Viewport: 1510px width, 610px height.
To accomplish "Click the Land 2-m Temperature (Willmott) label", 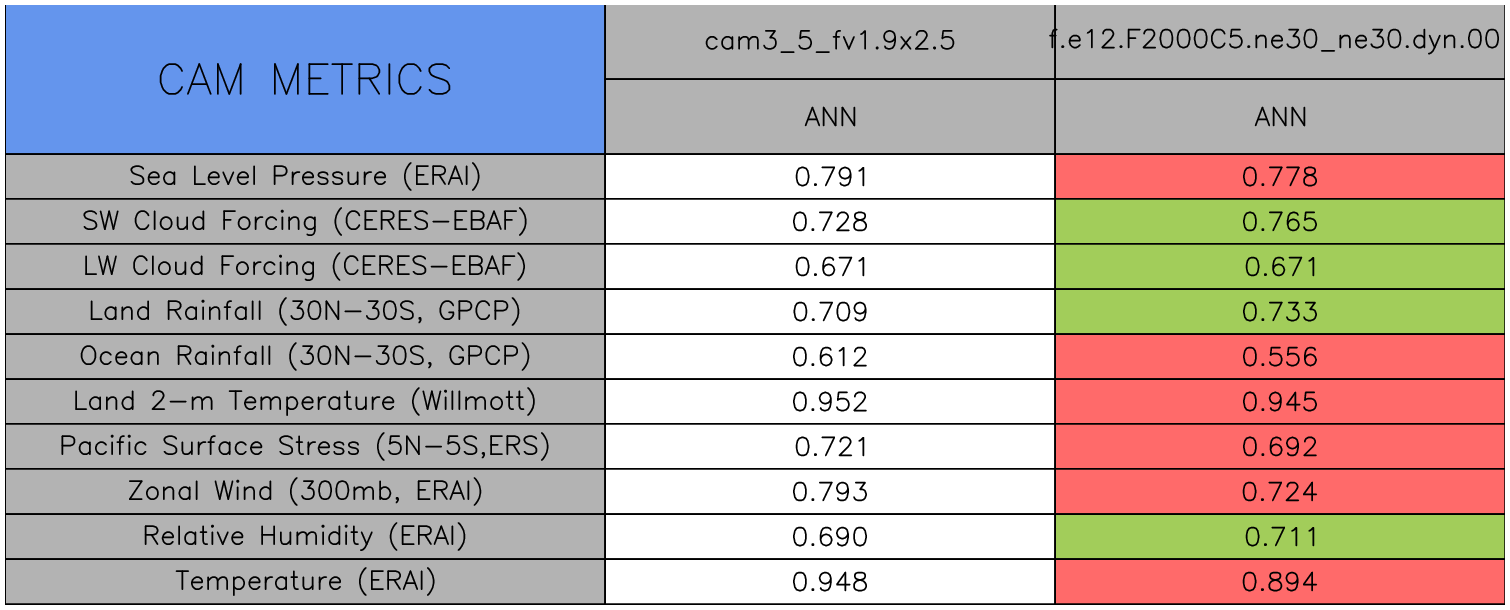I will [x=305, y=402].
